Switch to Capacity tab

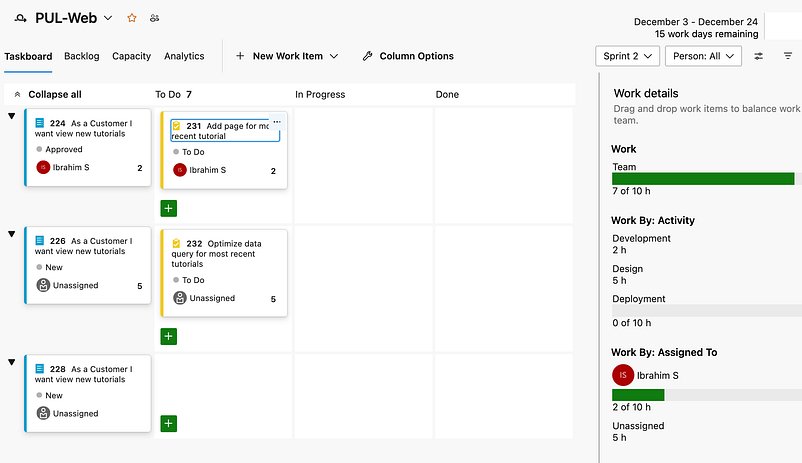131,56
